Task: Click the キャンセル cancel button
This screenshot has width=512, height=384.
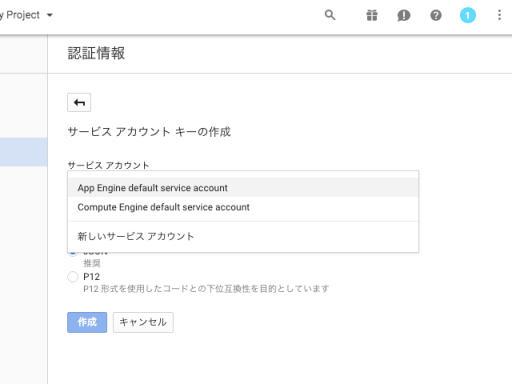Action: click(143, 322)
